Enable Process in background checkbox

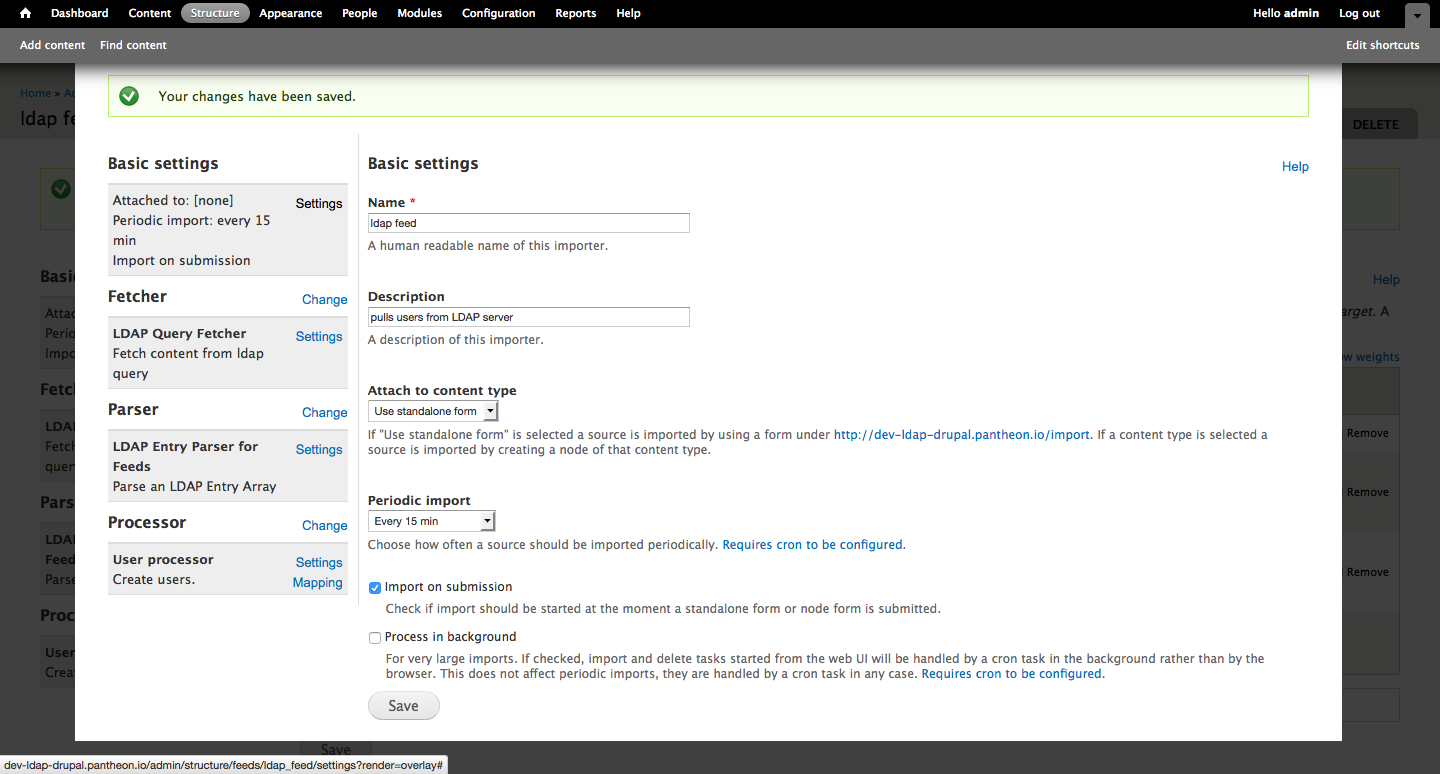pos(375,637)
